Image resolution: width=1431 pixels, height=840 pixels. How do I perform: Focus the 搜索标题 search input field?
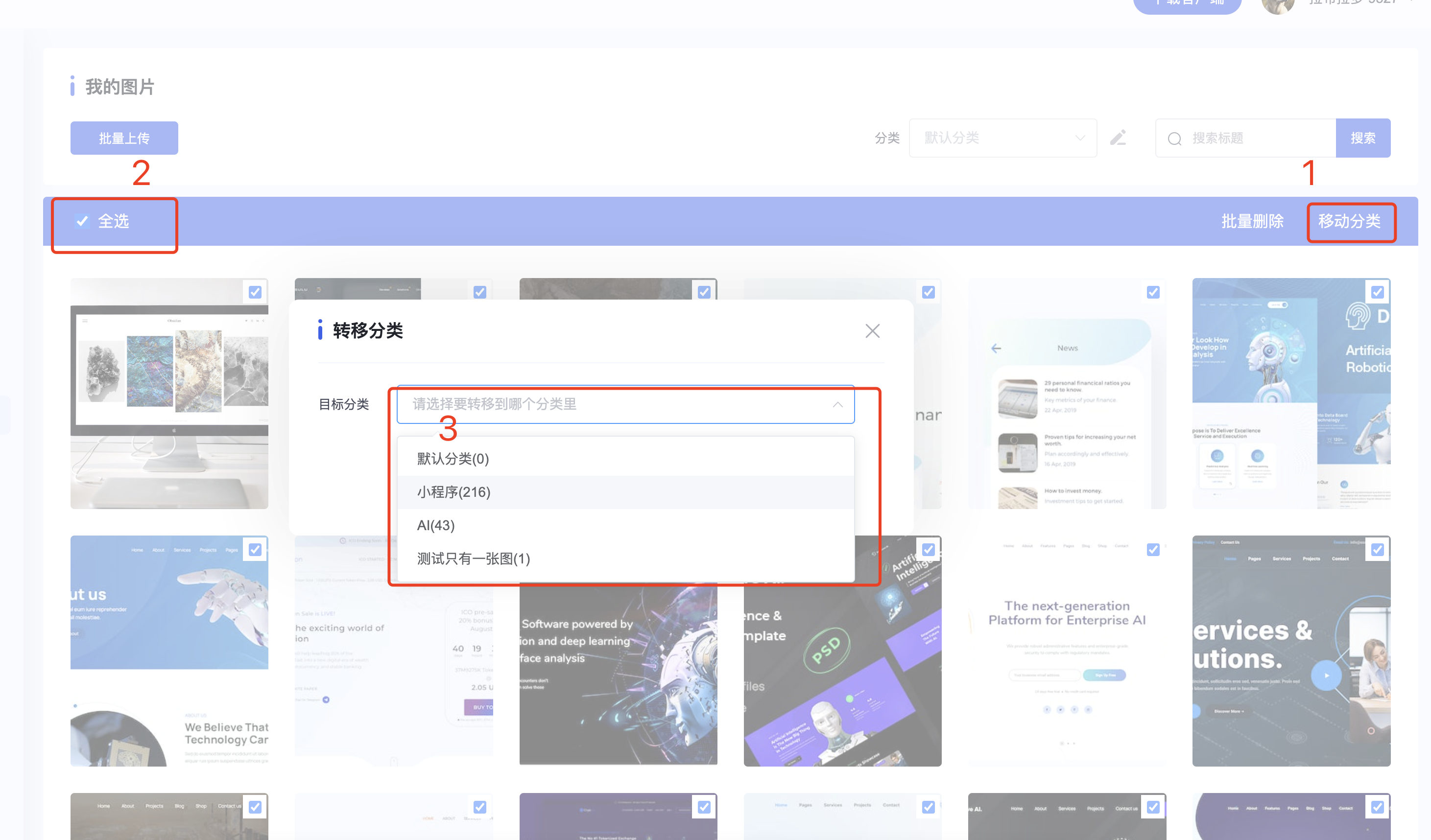point(1246,138)
